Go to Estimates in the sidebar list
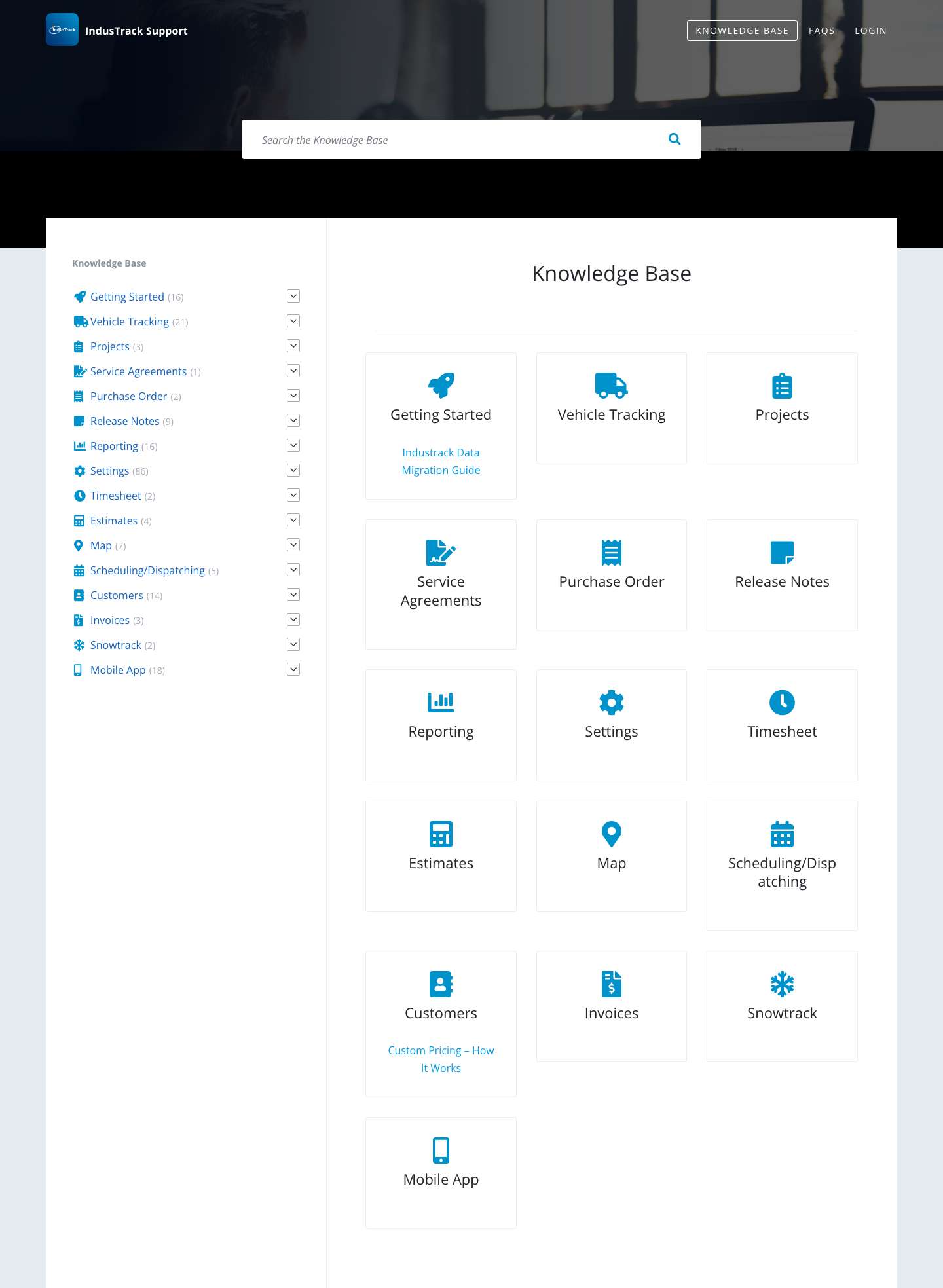The image size is (943, 1288). (114, 521)
